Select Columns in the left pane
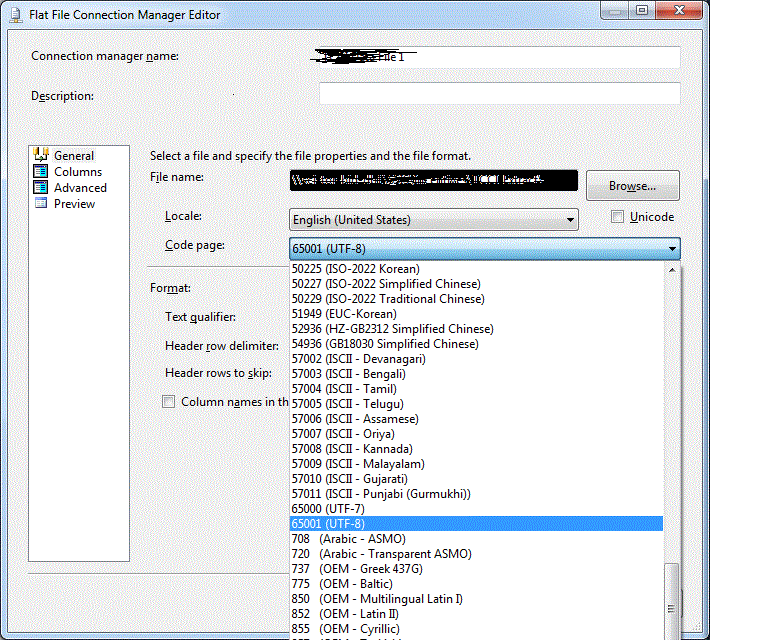This screenshot has height=640, width=768. (x=78, y=172)
